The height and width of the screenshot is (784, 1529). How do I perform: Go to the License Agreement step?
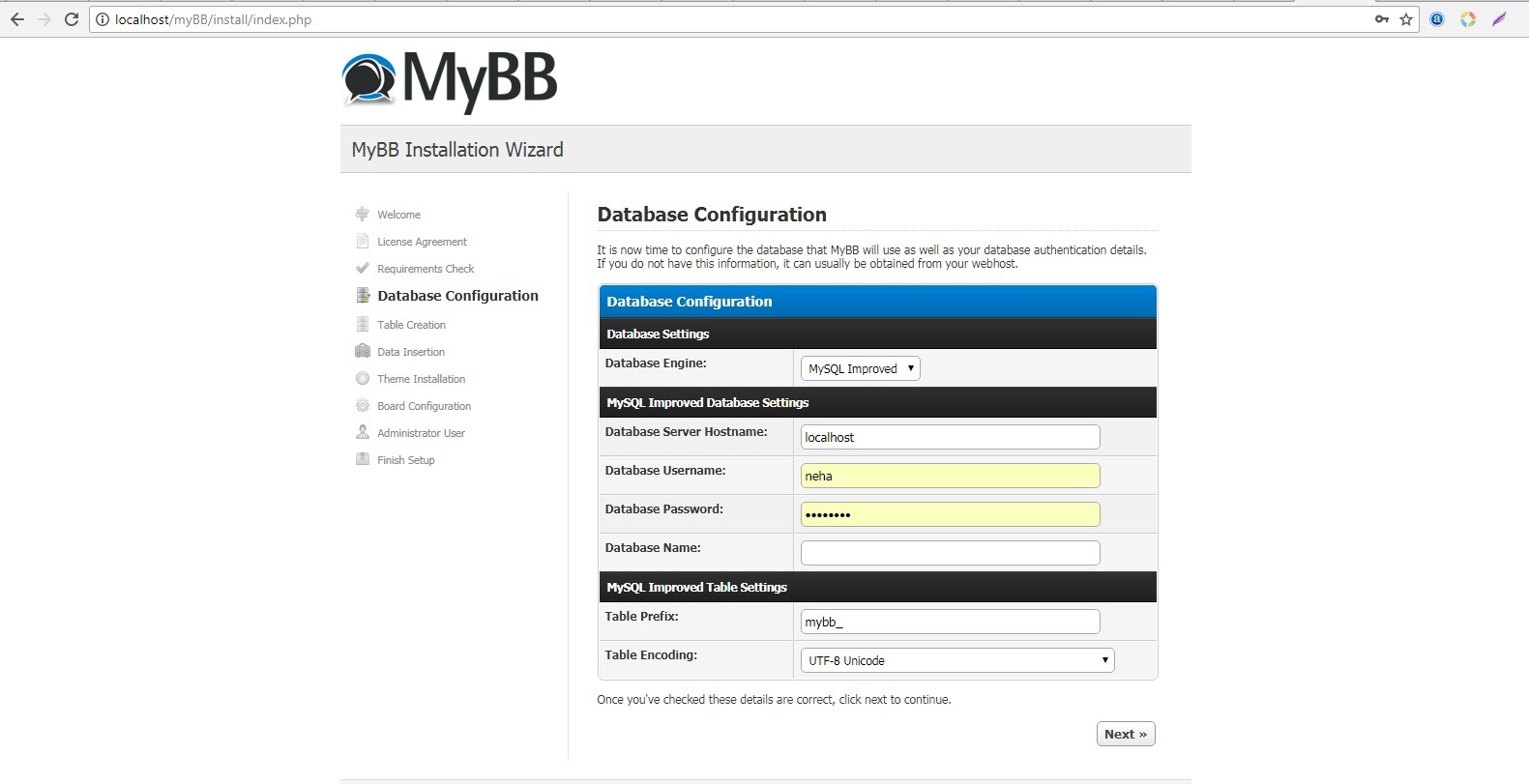point(422,242)
